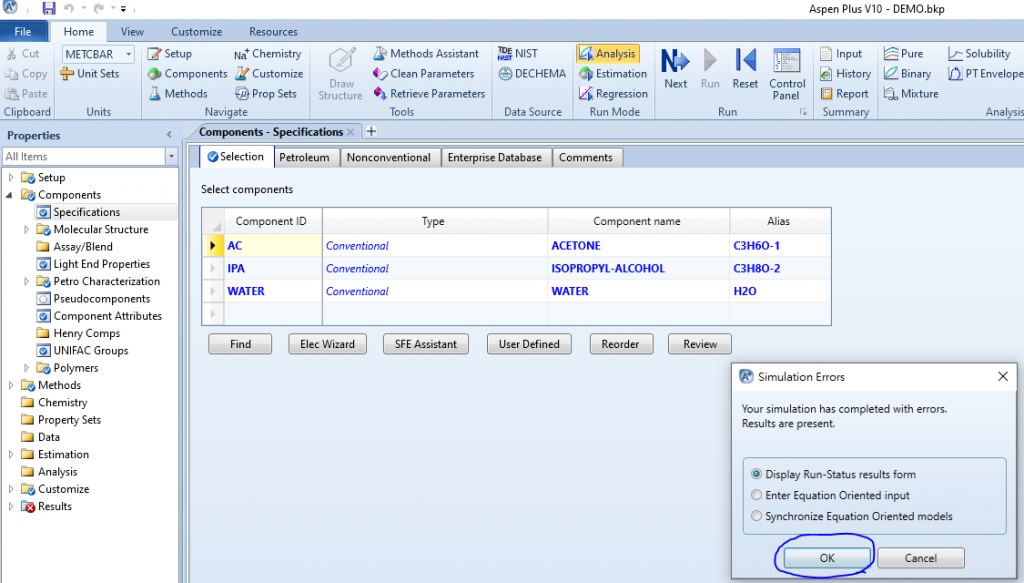1024x583 pixels.
Task: Switch to the Resources ribbon tab
Action: click(273, 31)
